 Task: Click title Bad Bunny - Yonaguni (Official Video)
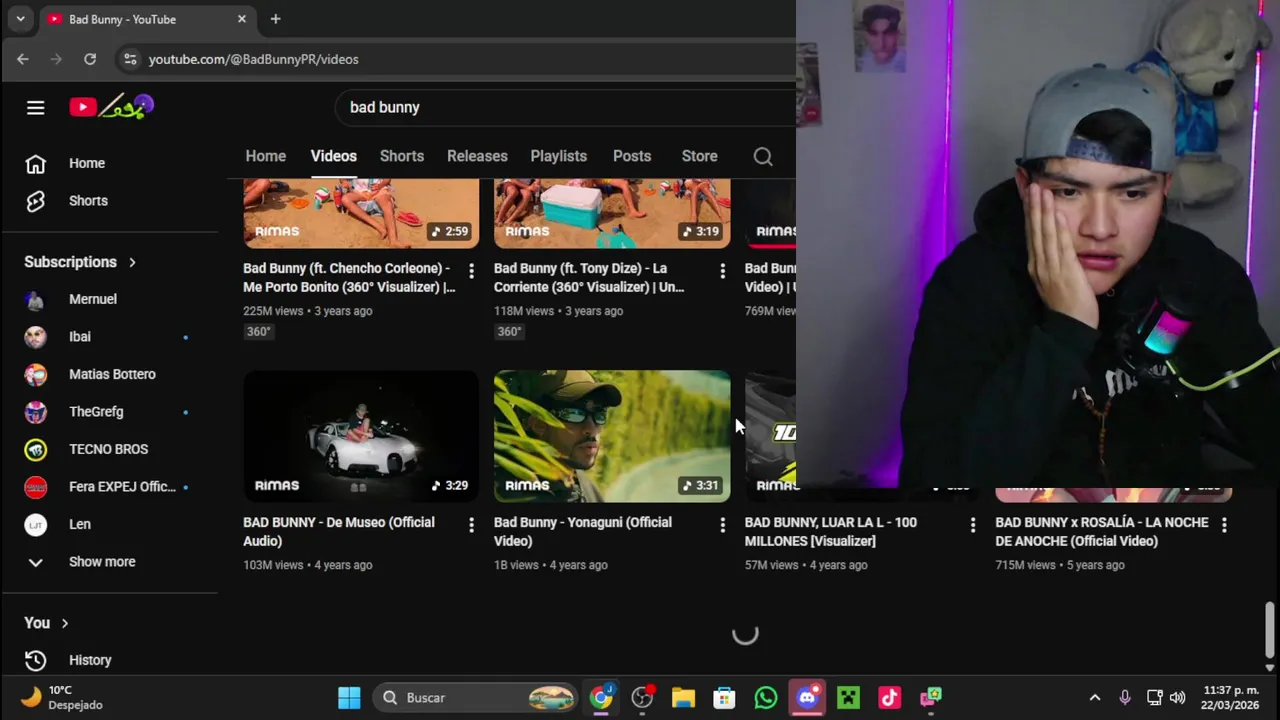point(583,532)
